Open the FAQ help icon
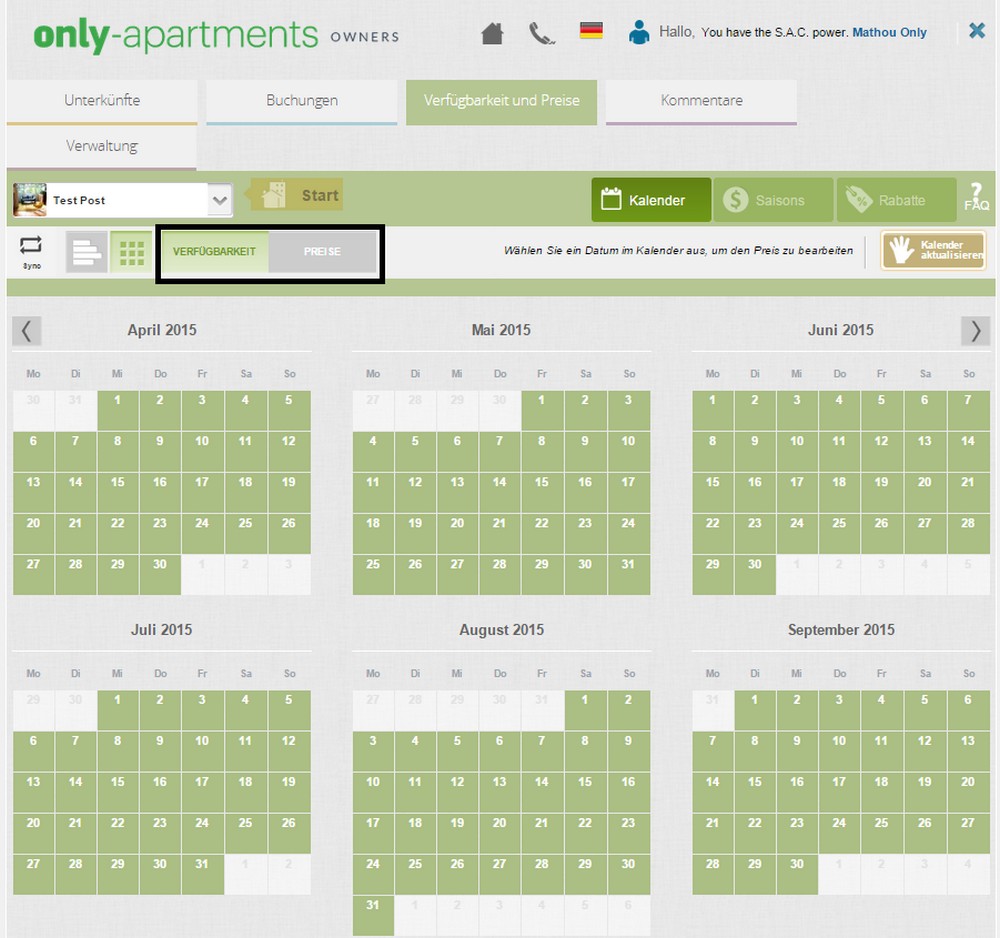The height and width of the screenshot is (938, 1000). click(x=976, y=198)
